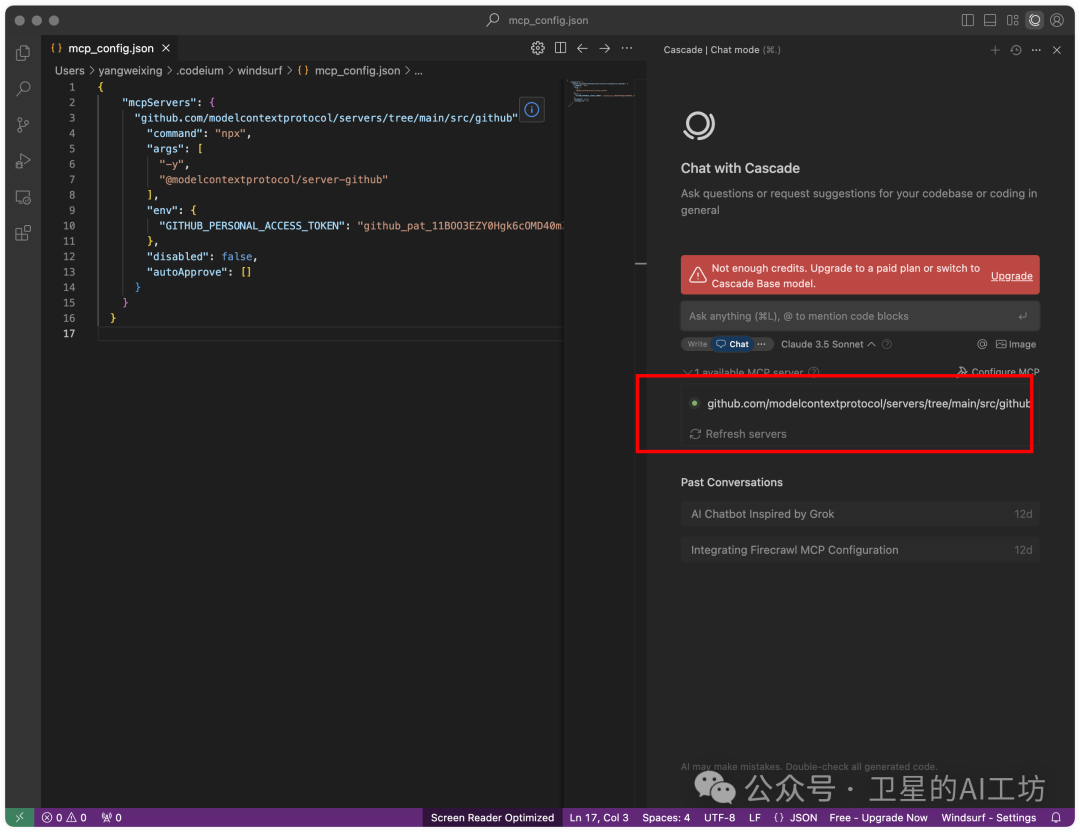
Task: Open the JSON language mode selector
Action: (x=796, y=818)
